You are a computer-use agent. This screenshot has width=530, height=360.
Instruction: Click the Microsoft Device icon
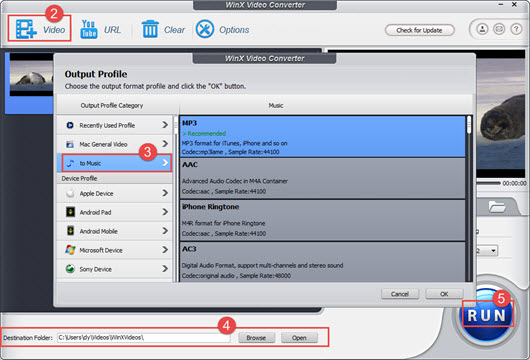(70, 250)
